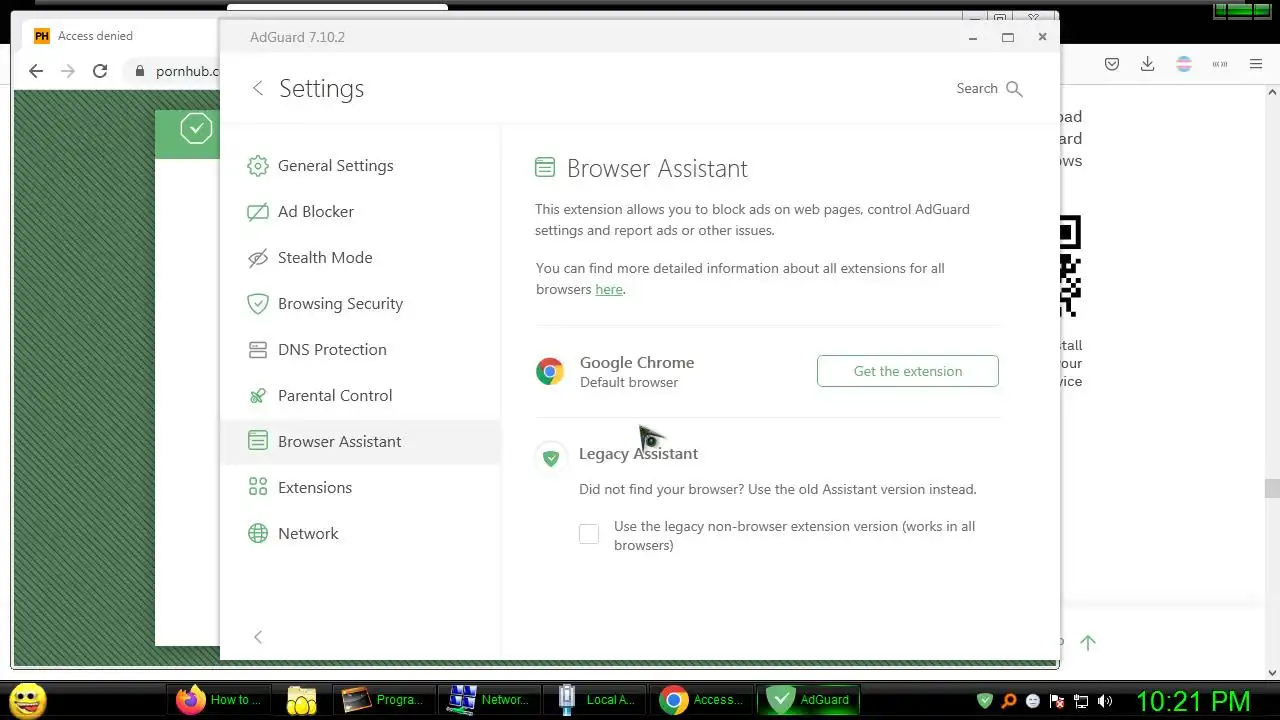This screenshot has width=1280, height=720.
Task: Click the Google Chrome logo icon
Action: click(549, 371)
